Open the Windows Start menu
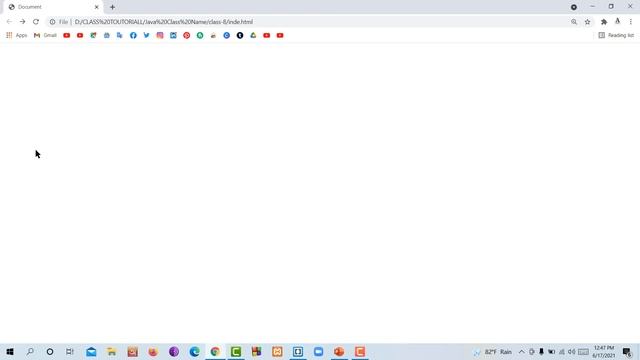 coord(10,351)
